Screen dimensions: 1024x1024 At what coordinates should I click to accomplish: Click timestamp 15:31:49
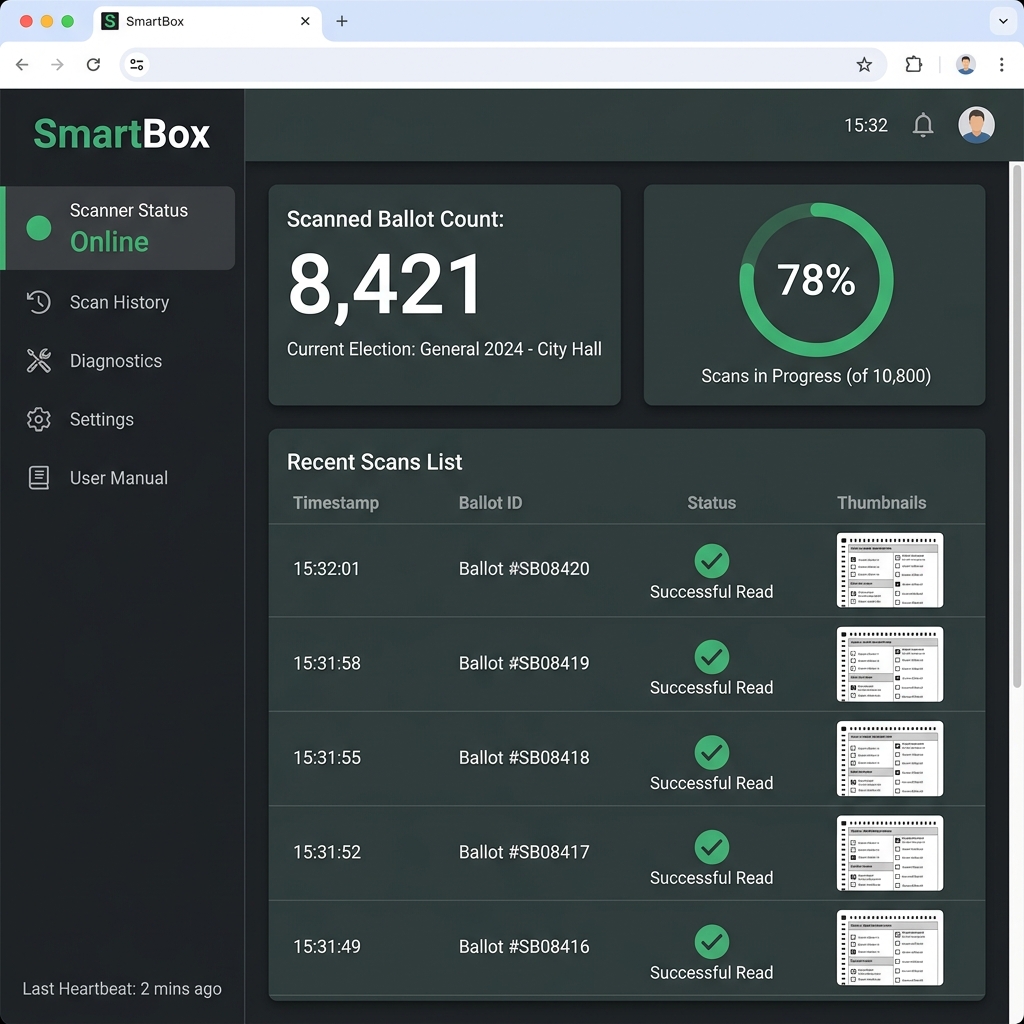(327, 947)
